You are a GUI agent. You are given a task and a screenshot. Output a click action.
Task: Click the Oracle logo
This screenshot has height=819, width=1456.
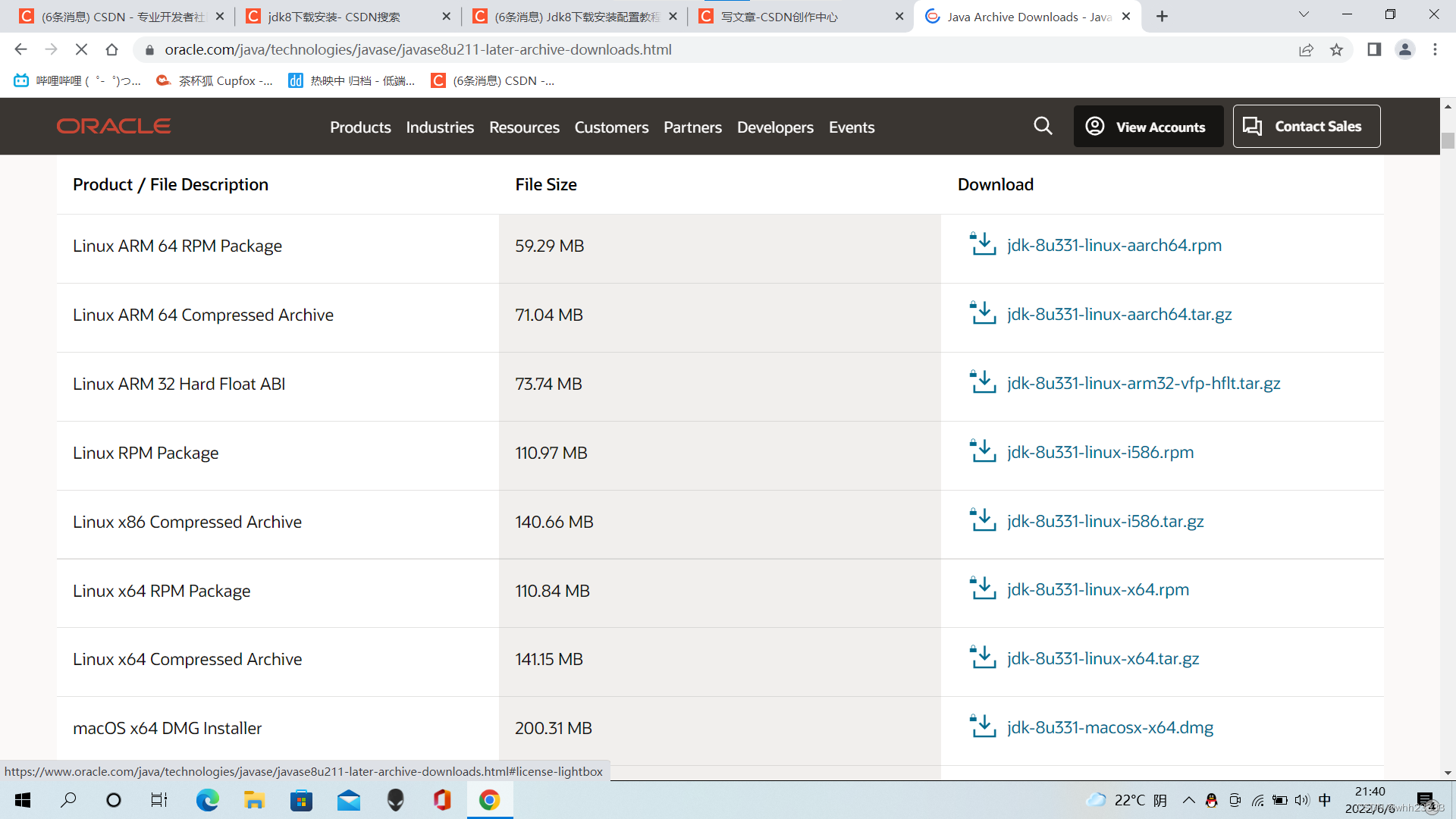[x=114, y=126]
